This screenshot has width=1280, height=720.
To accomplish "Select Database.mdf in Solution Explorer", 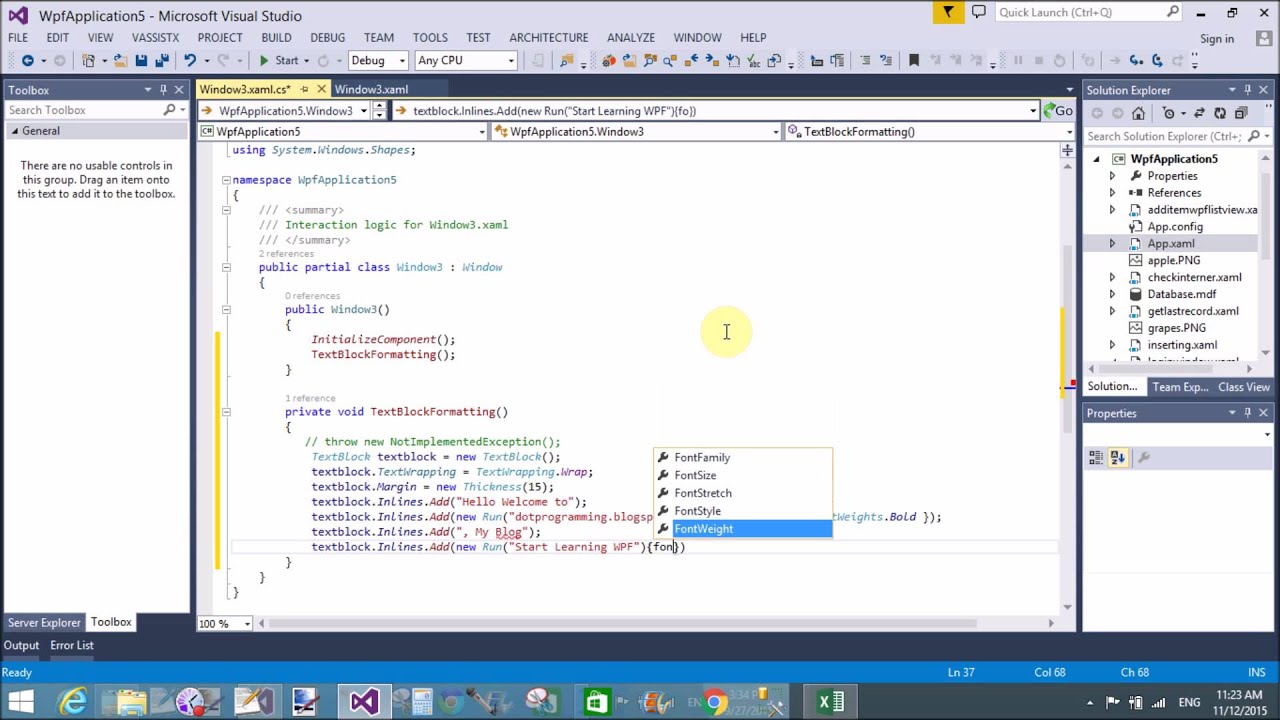I will pos(1181,295).
